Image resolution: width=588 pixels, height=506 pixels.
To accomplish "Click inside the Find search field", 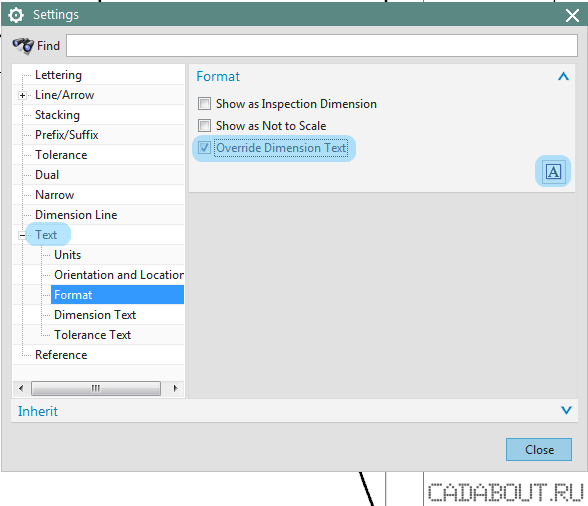I will (322, 45).
